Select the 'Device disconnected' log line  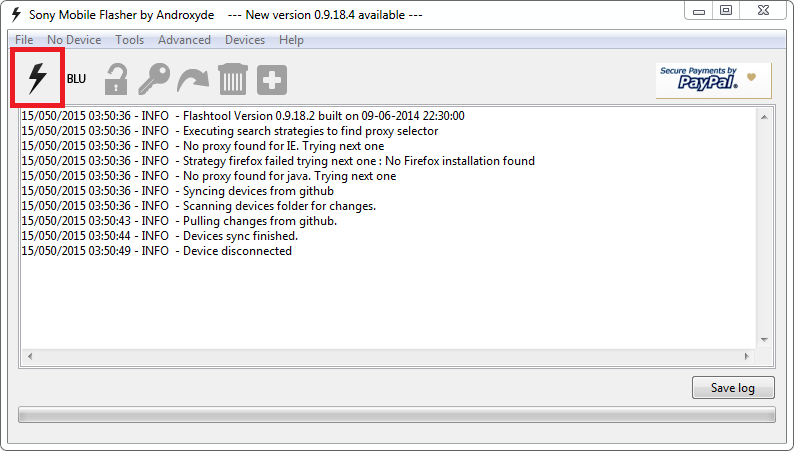pyautogui.click(x=157, y=251)
